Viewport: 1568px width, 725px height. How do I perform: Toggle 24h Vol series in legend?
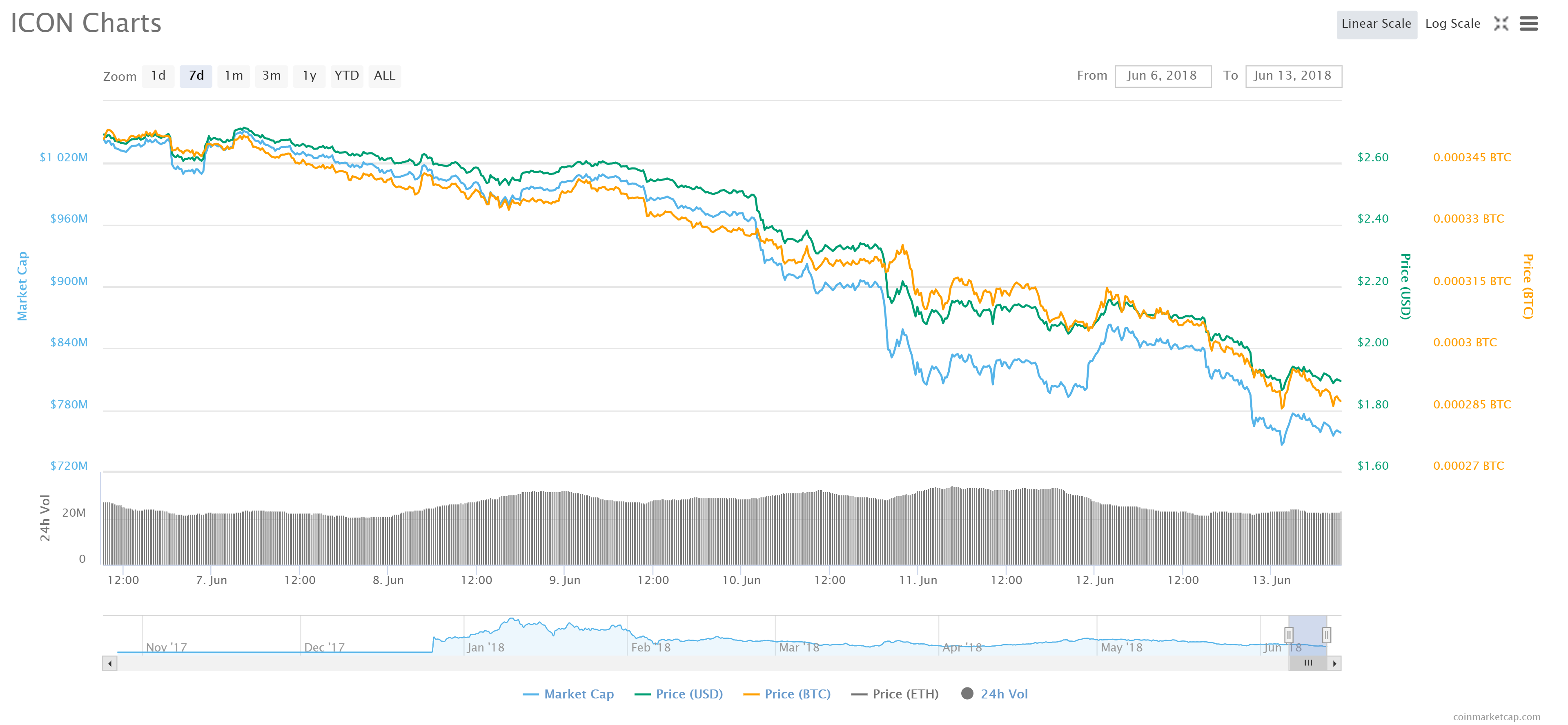pos(994,694)
